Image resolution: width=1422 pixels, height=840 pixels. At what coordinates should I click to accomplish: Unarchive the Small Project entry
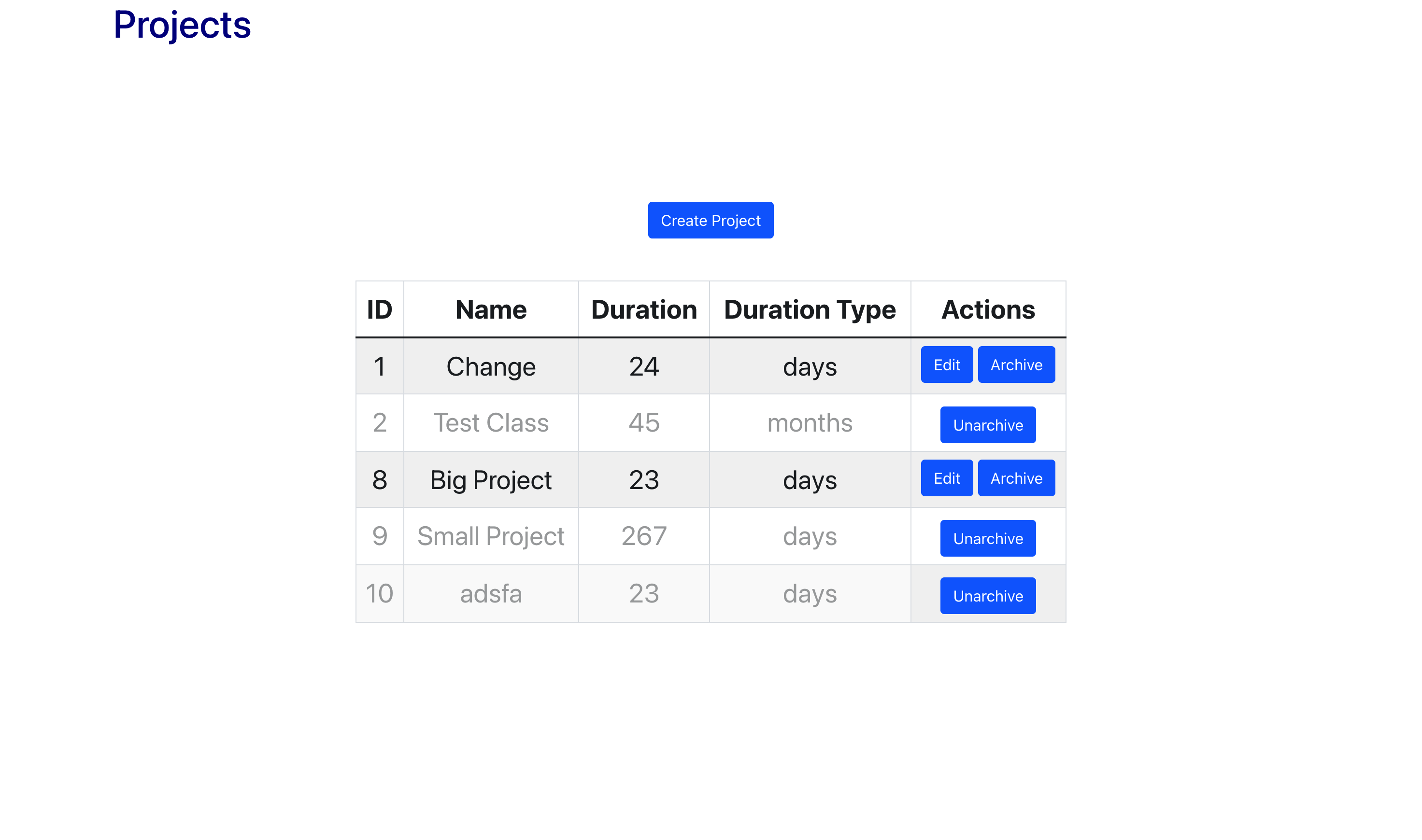988,538
